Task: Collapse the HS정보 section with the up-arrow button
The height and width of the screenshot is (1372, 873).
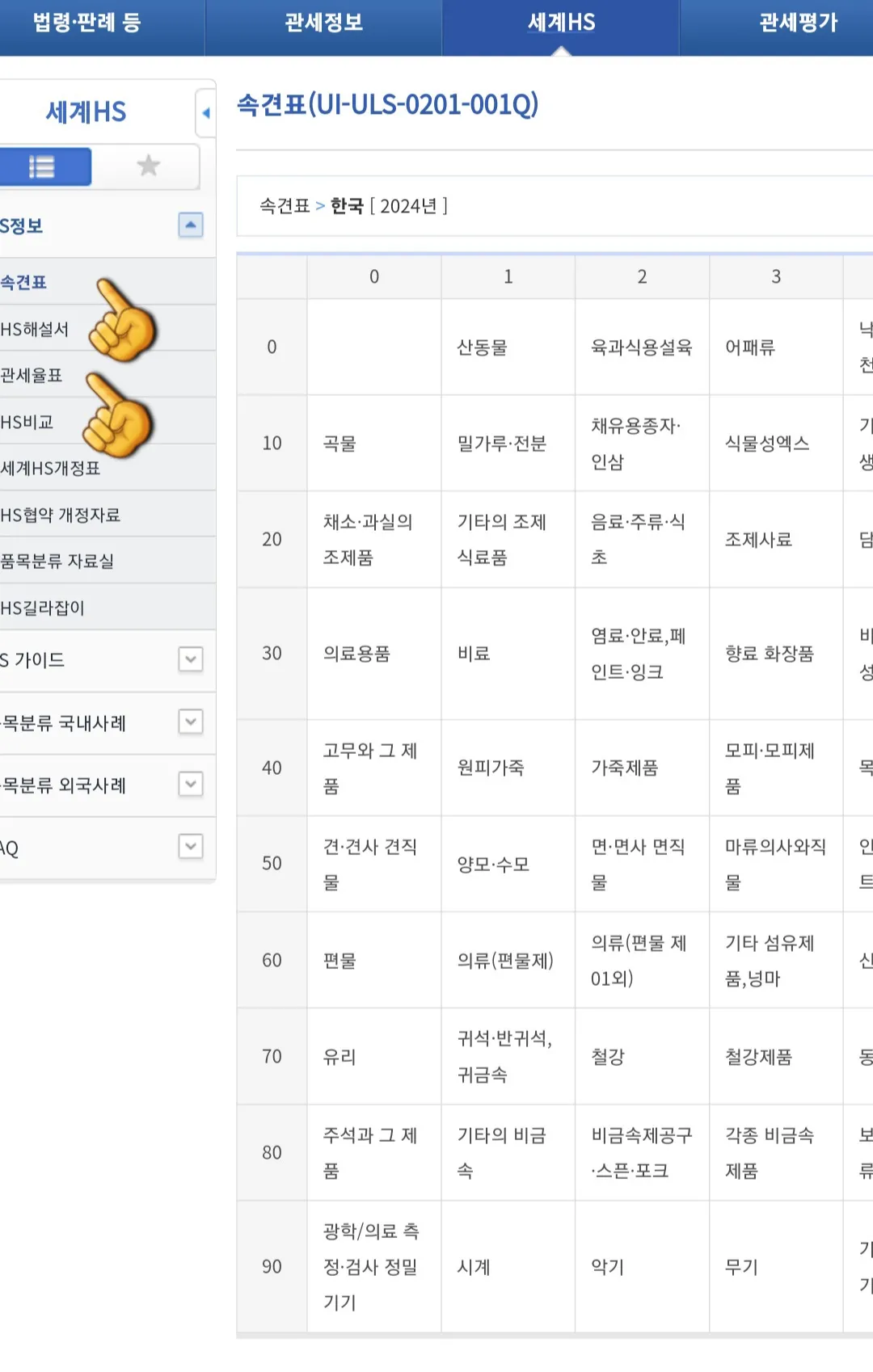Action: [191, 226]
